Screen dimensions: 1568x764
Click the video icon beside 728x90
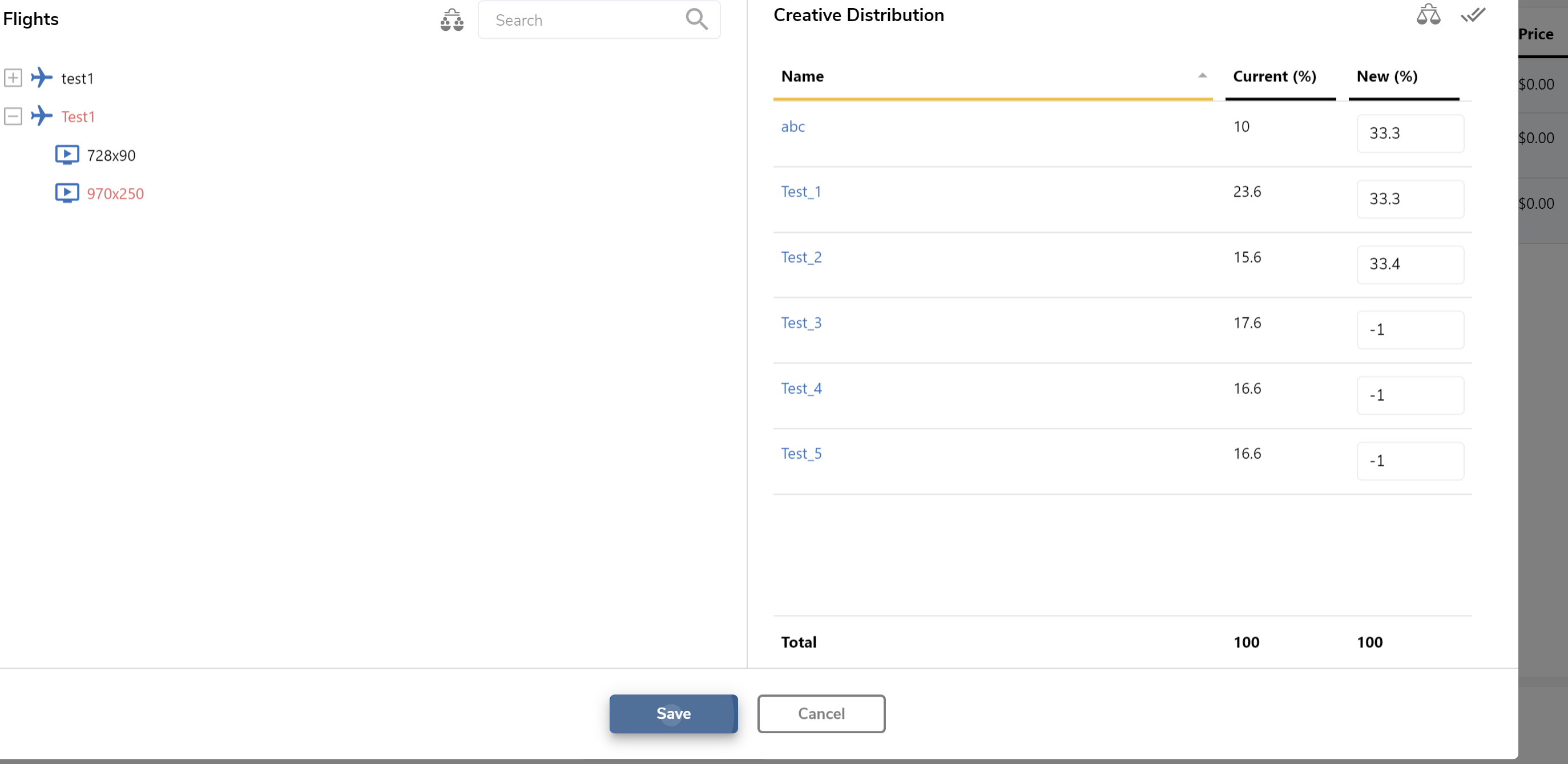67,155
